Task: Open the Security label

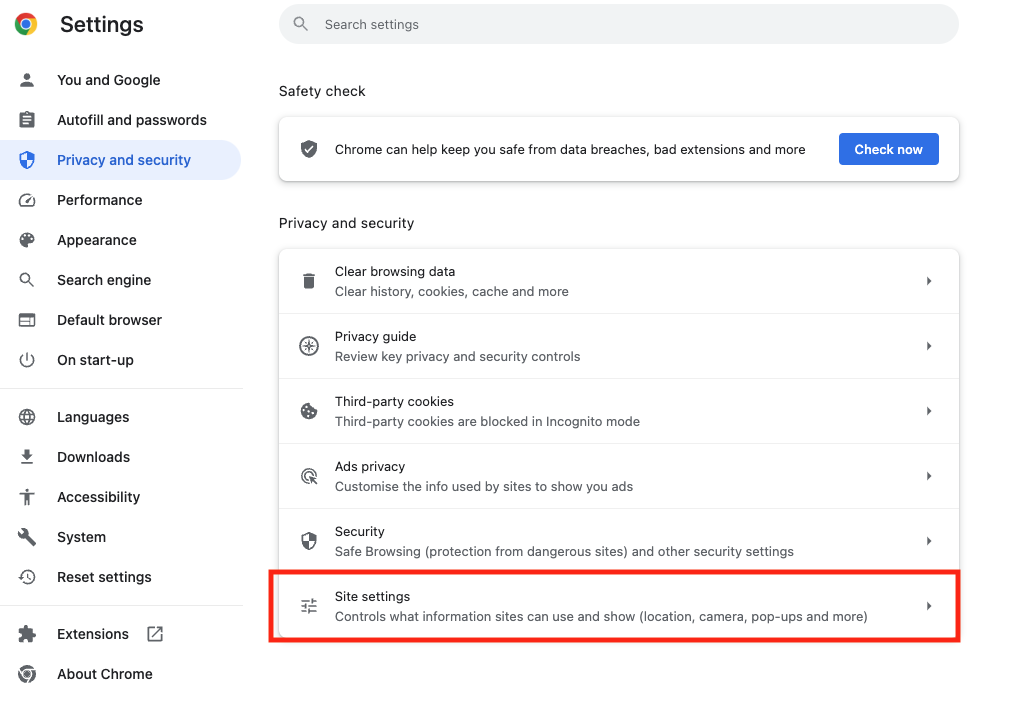Action: (x=359, y=531)
